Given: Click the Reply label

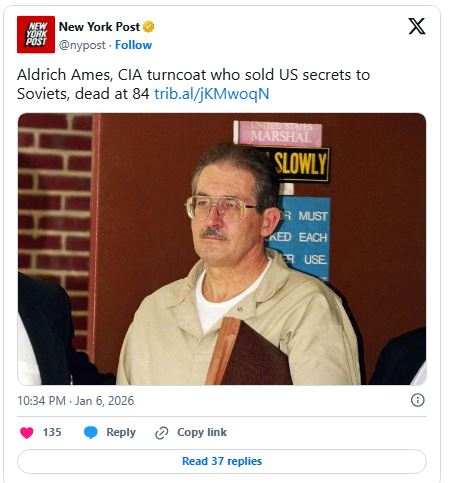Looking at the screenshot, I should pos(121,432).
